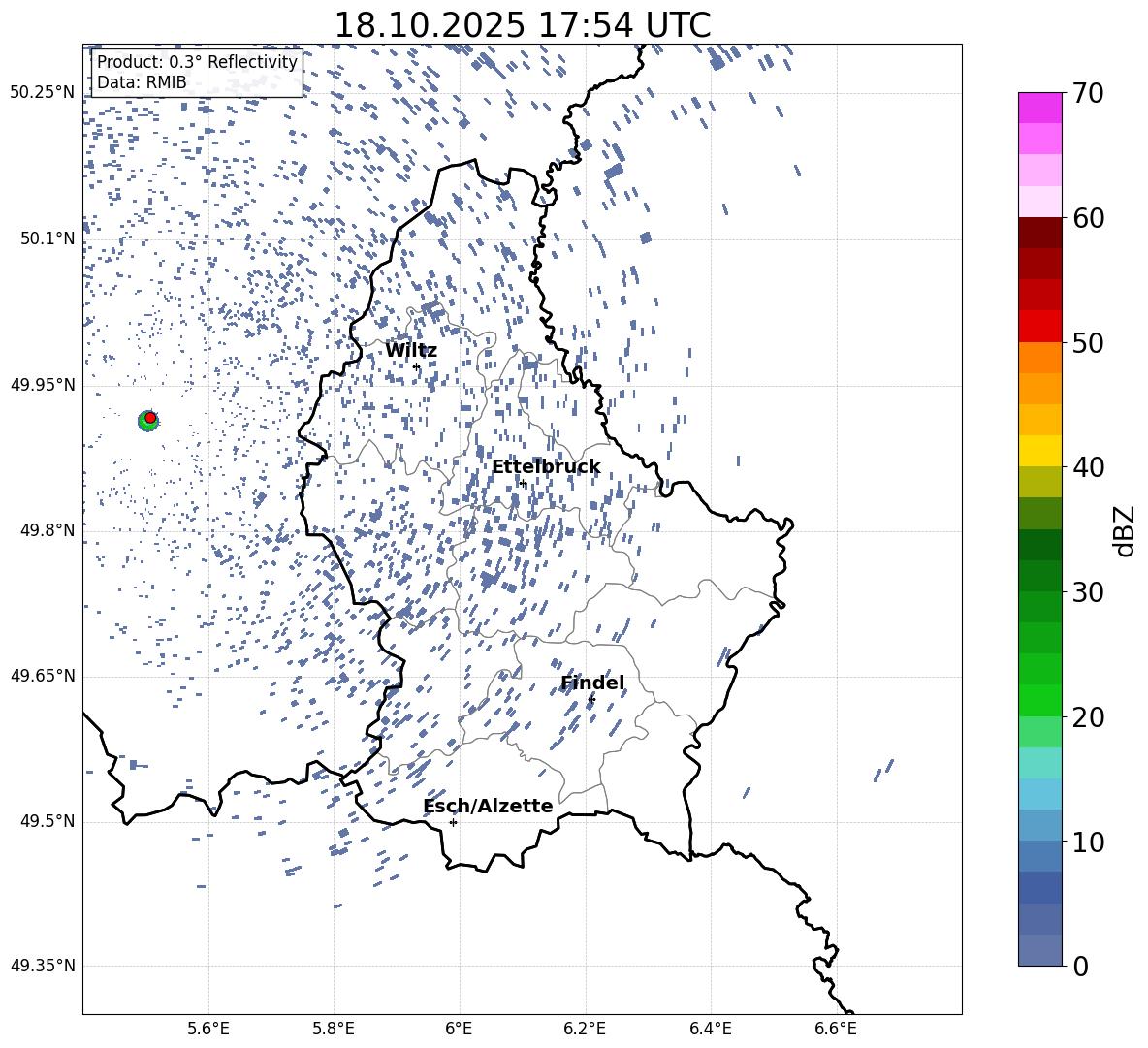Click the 49.35°N latitude label

(x=43, y=966)
